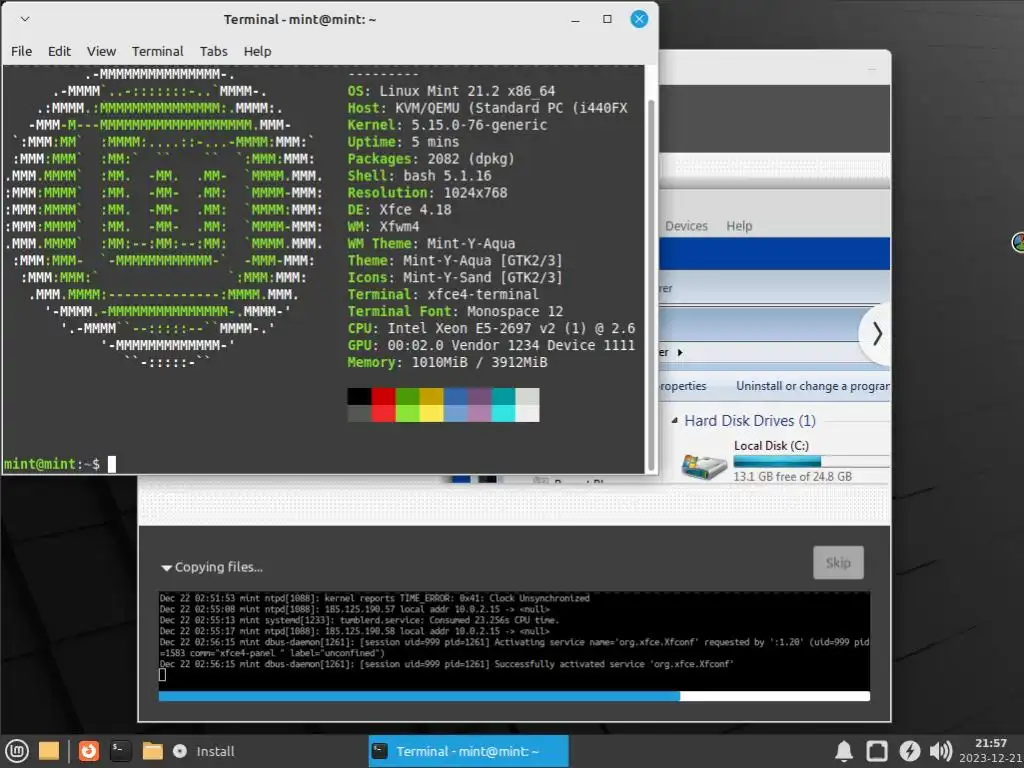Click the "Shell: bash 5.1.16" line
Screen dimensions: 1024x768
point(419,176)
